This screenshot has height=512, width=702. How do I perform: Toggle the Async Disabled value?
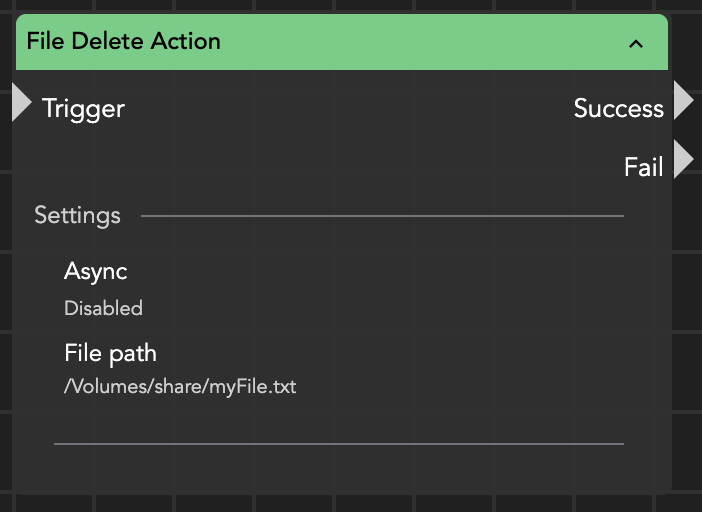(103, 308)
